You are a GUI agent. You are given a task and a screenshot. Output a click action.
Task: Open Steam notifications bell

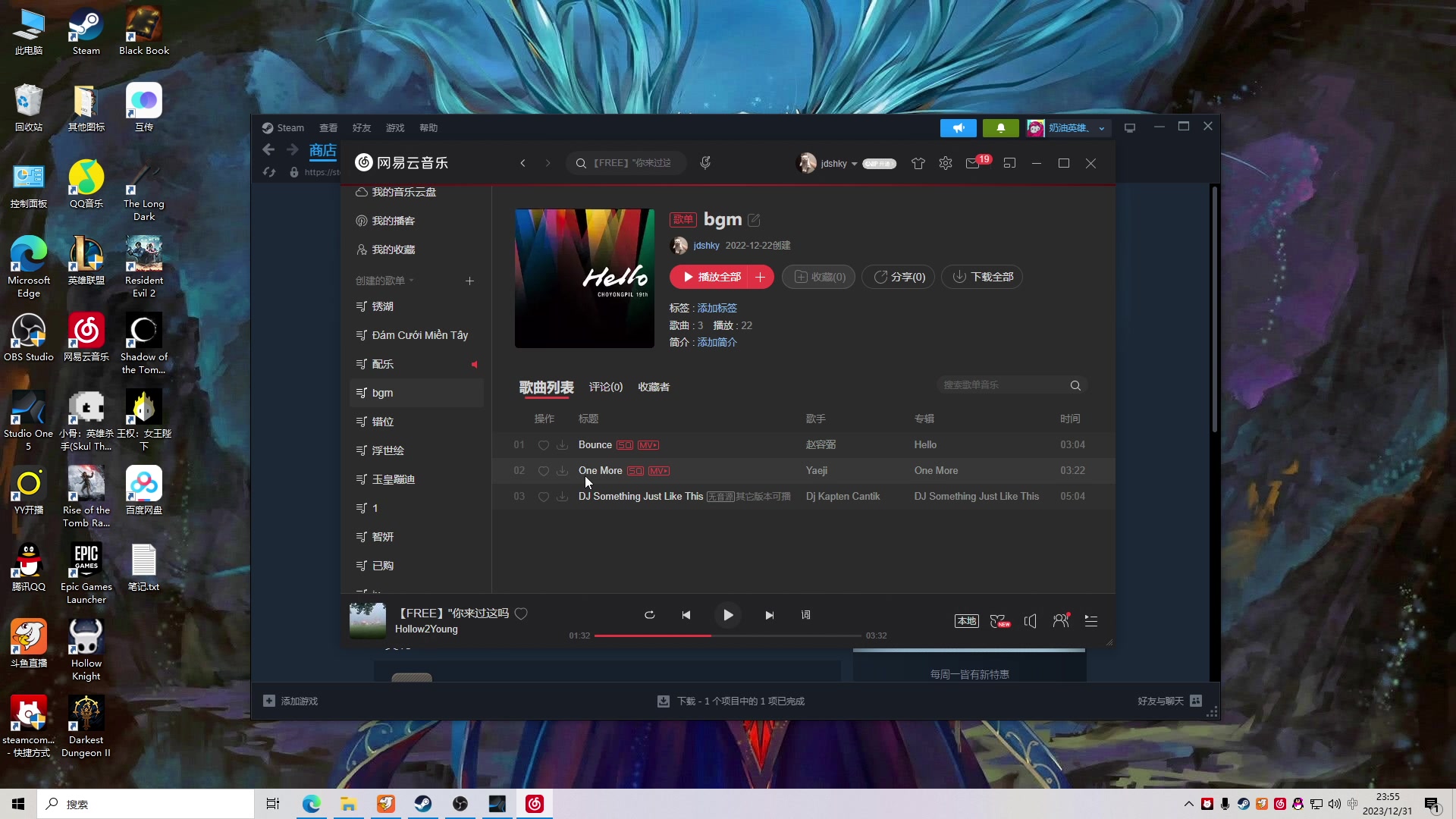pyautogui.click(x=1001, y=128)
